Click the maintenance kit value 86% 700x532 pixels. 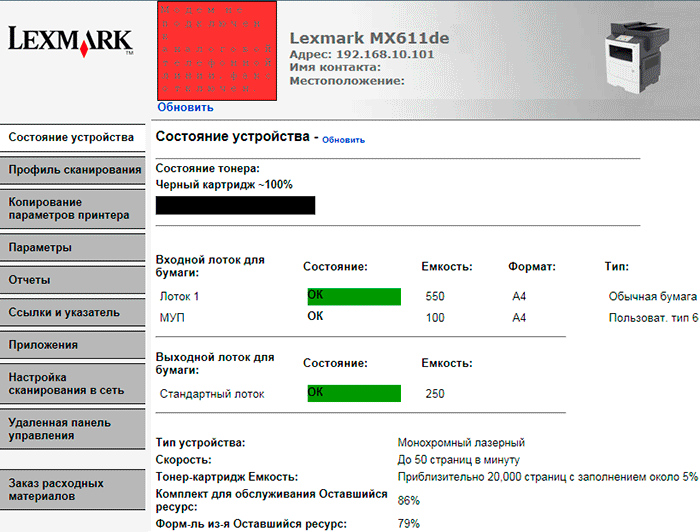point(408,501)
